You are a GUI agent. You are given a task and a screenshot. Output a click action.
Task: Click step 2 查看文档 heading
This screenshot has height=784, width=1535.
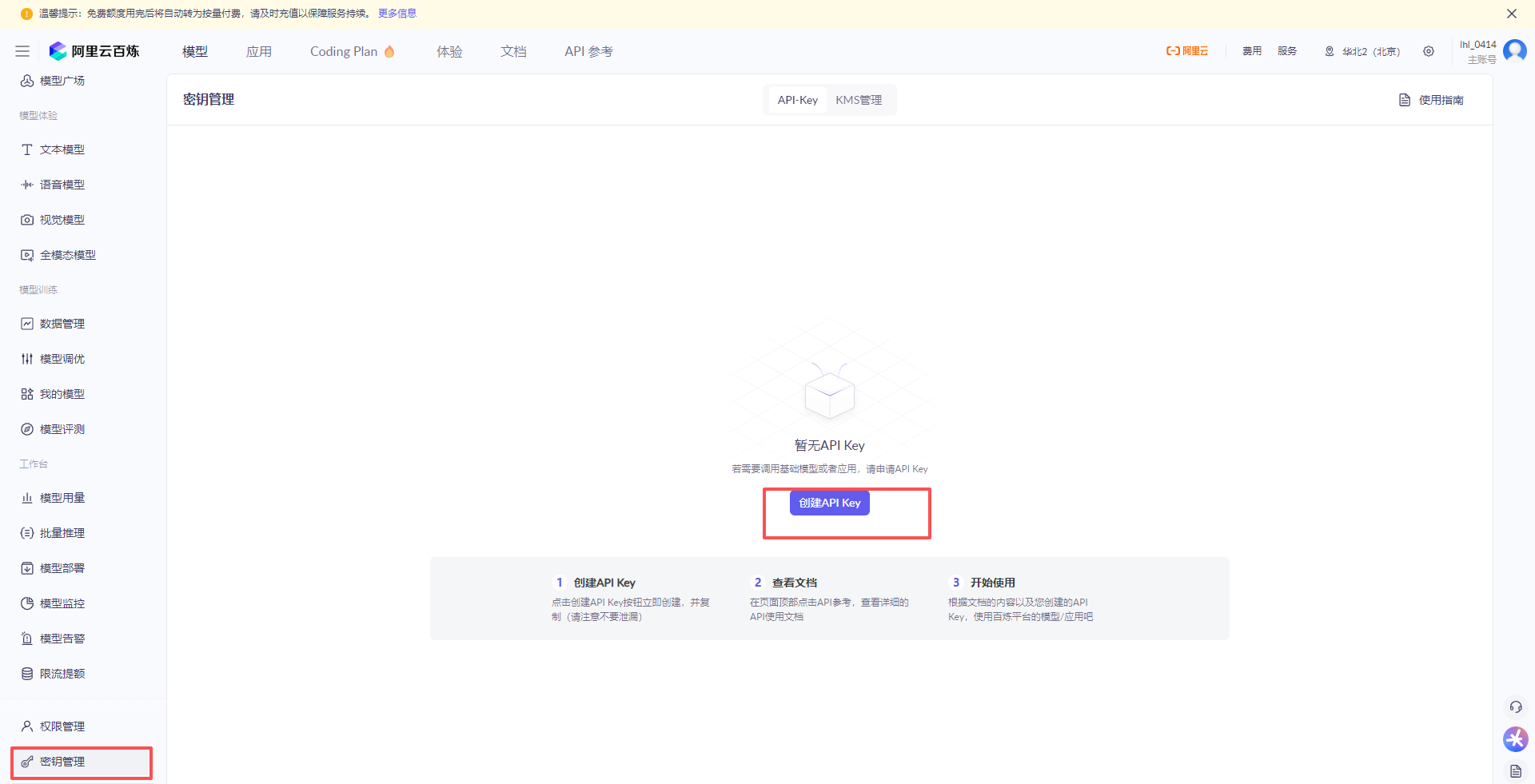795,583
